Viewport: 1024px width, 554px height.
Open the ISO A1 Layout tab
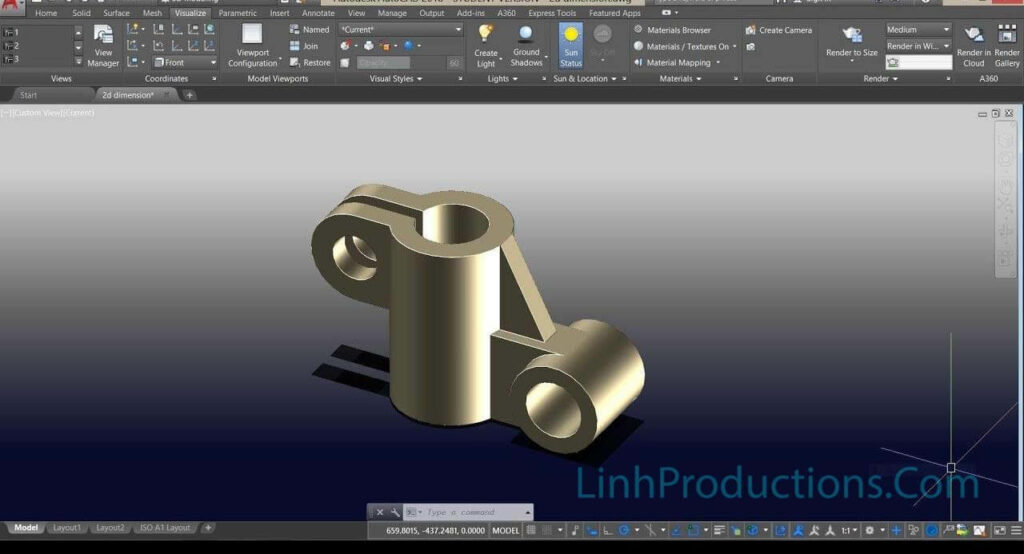pyautogui.click(x=165, y=527)
